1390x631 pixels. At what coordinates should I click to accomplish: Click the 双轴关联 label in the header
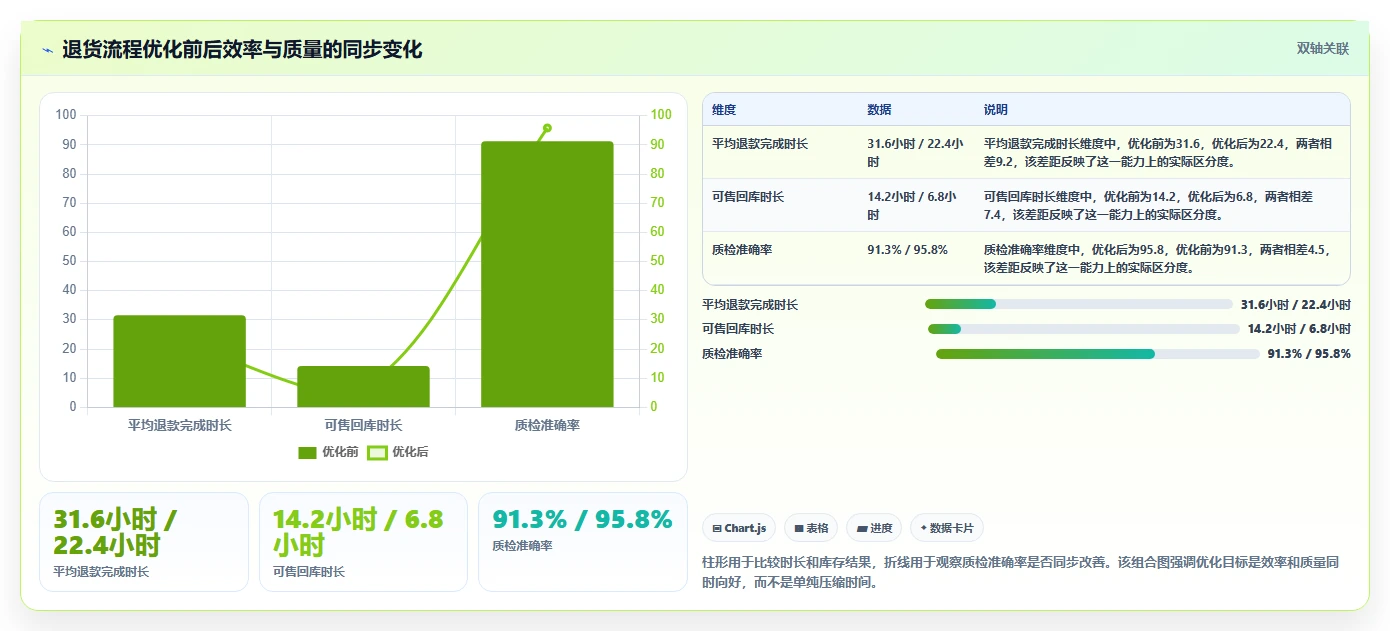point(1323,49)
